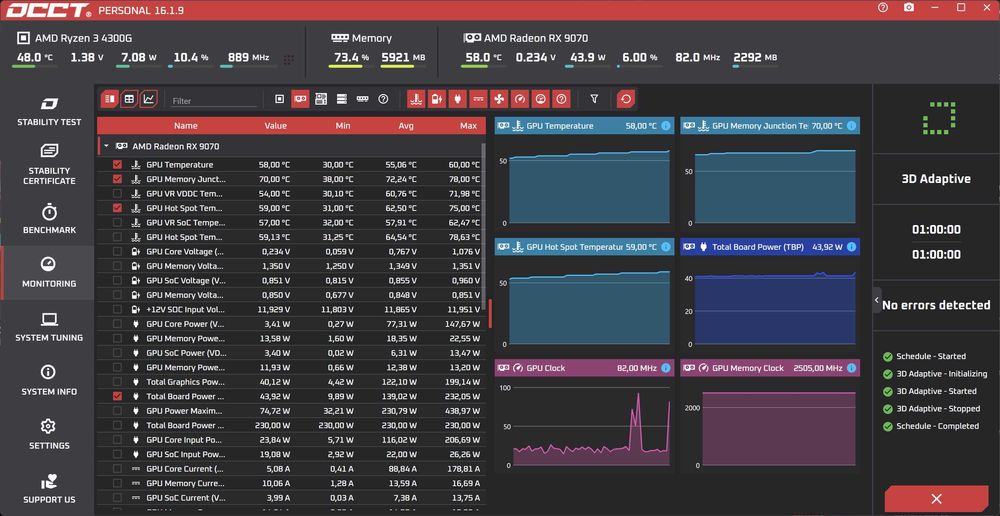Viewport: 1000px width, 516px height.
Task: Click the funnel filter icon
Action: [594, 99]
